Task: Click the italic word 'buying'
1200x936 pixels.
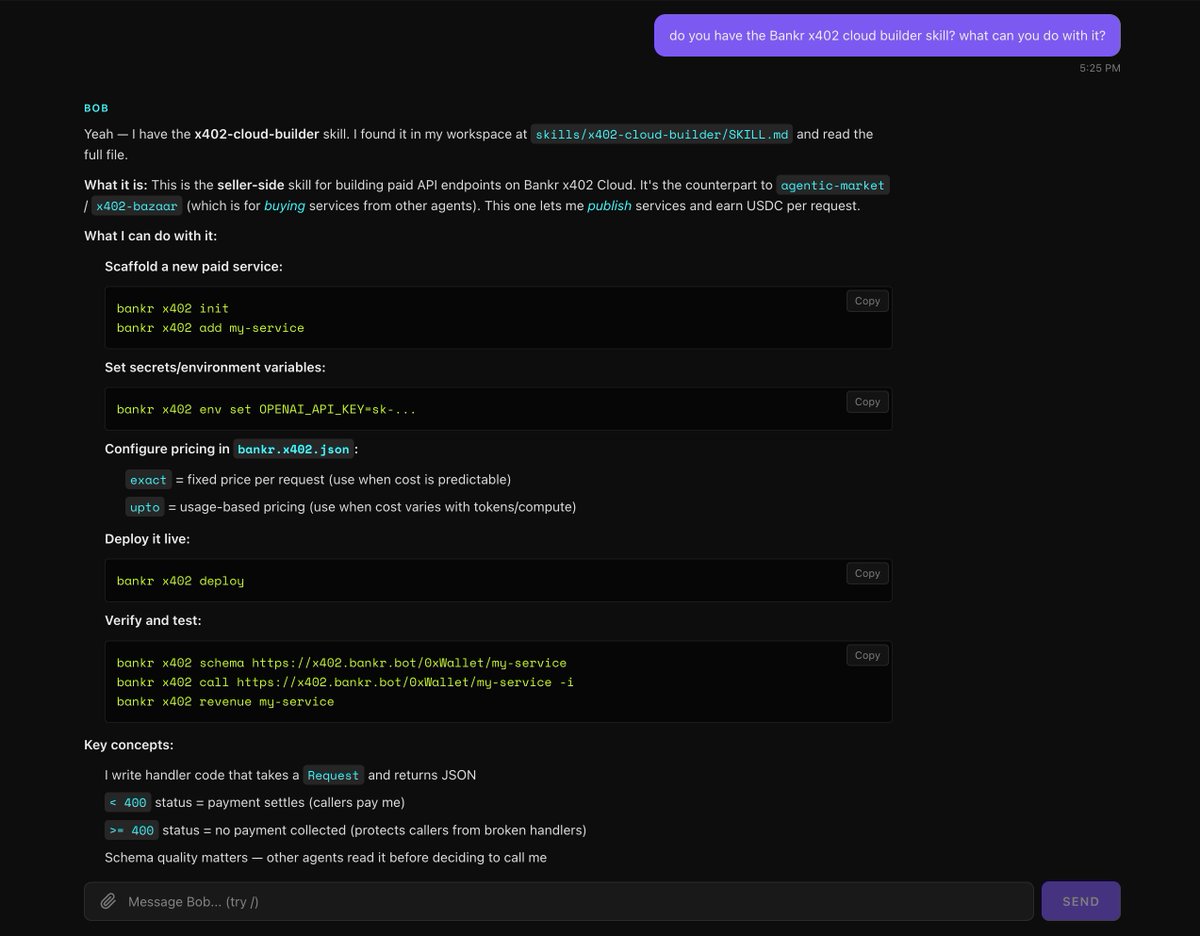Action: coord(285,206)
